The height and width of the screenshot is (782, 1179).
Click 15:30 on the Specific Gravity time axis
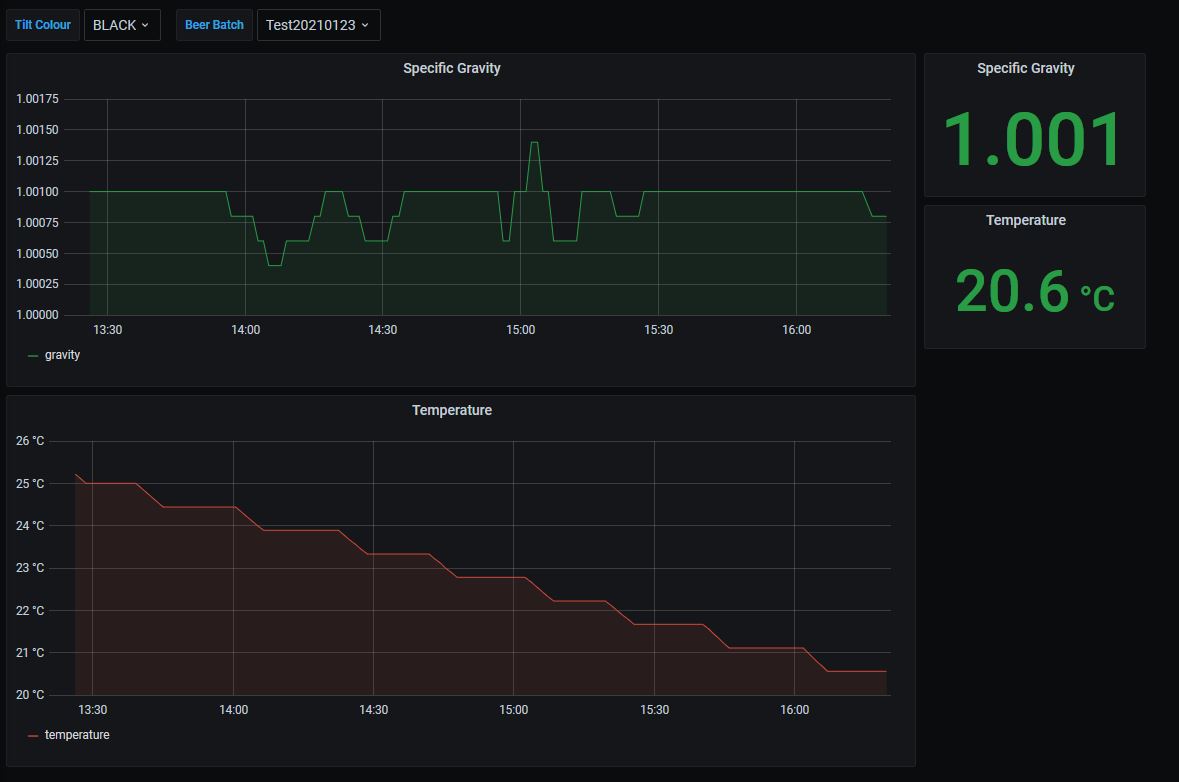point(659,330)
